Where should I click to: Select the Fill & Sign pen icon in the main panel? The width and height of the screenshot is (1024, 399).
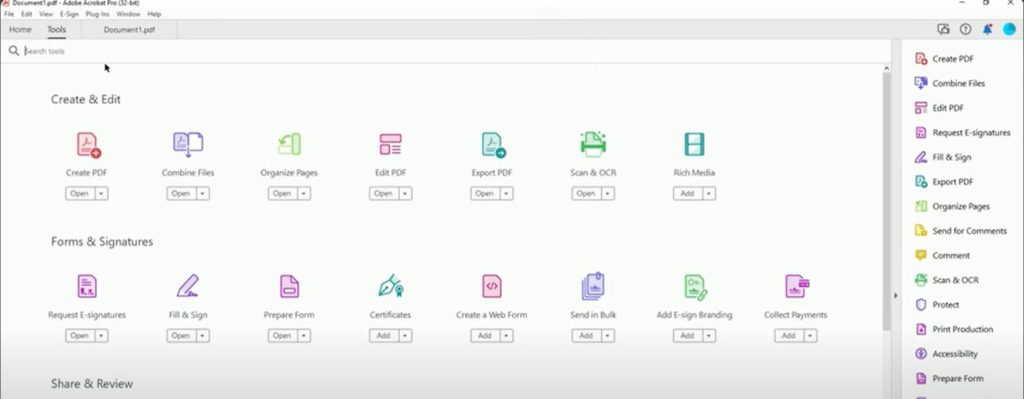coord(188,286)
